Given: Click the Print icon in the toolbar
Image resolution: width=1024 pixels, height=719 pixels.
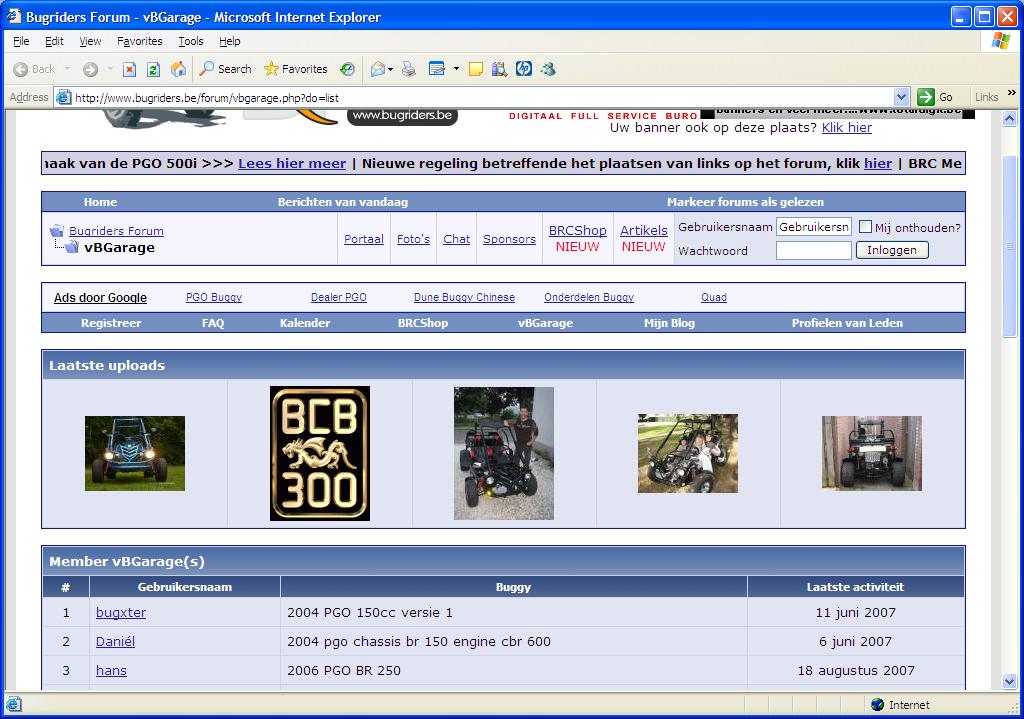Looking at the screenshot, I should pos(408,69).
